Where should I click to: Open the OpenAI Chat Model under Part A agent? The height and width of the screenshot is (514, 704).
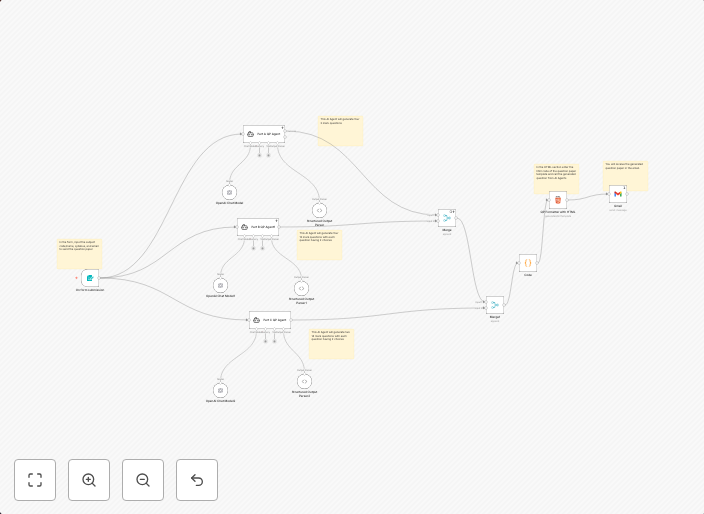229,192
